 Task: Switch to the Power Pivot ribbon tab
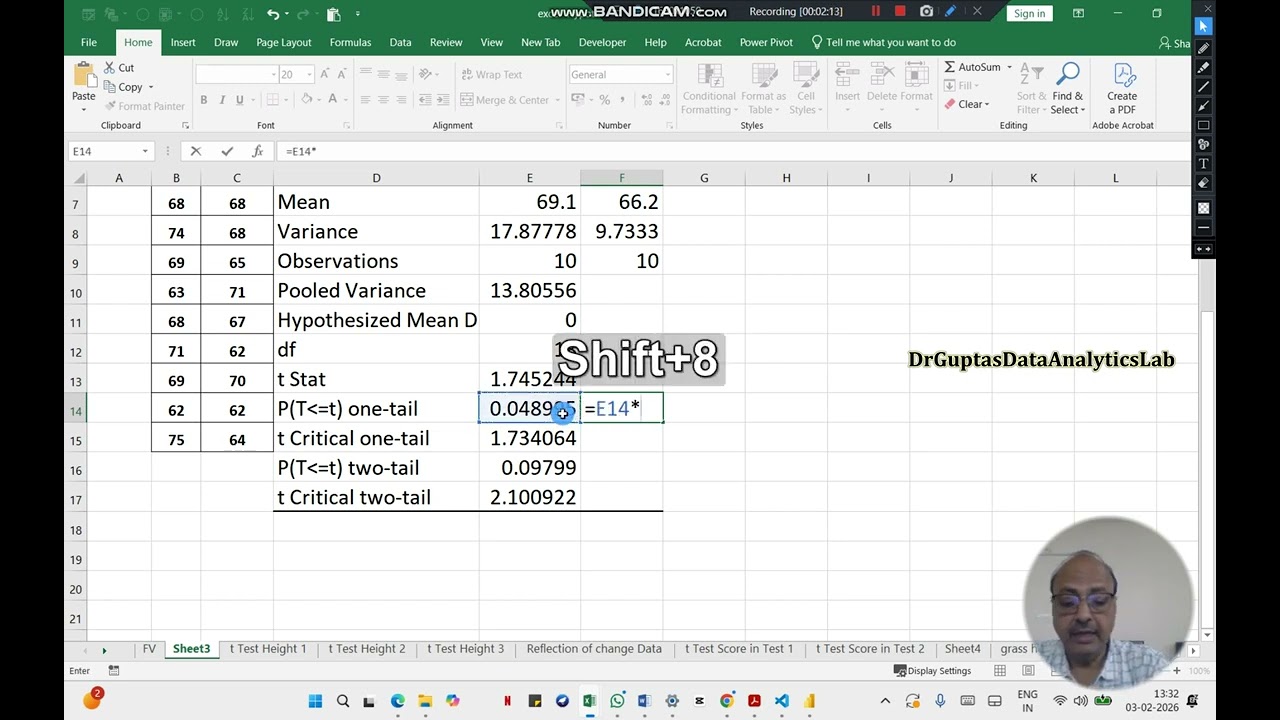766,42
